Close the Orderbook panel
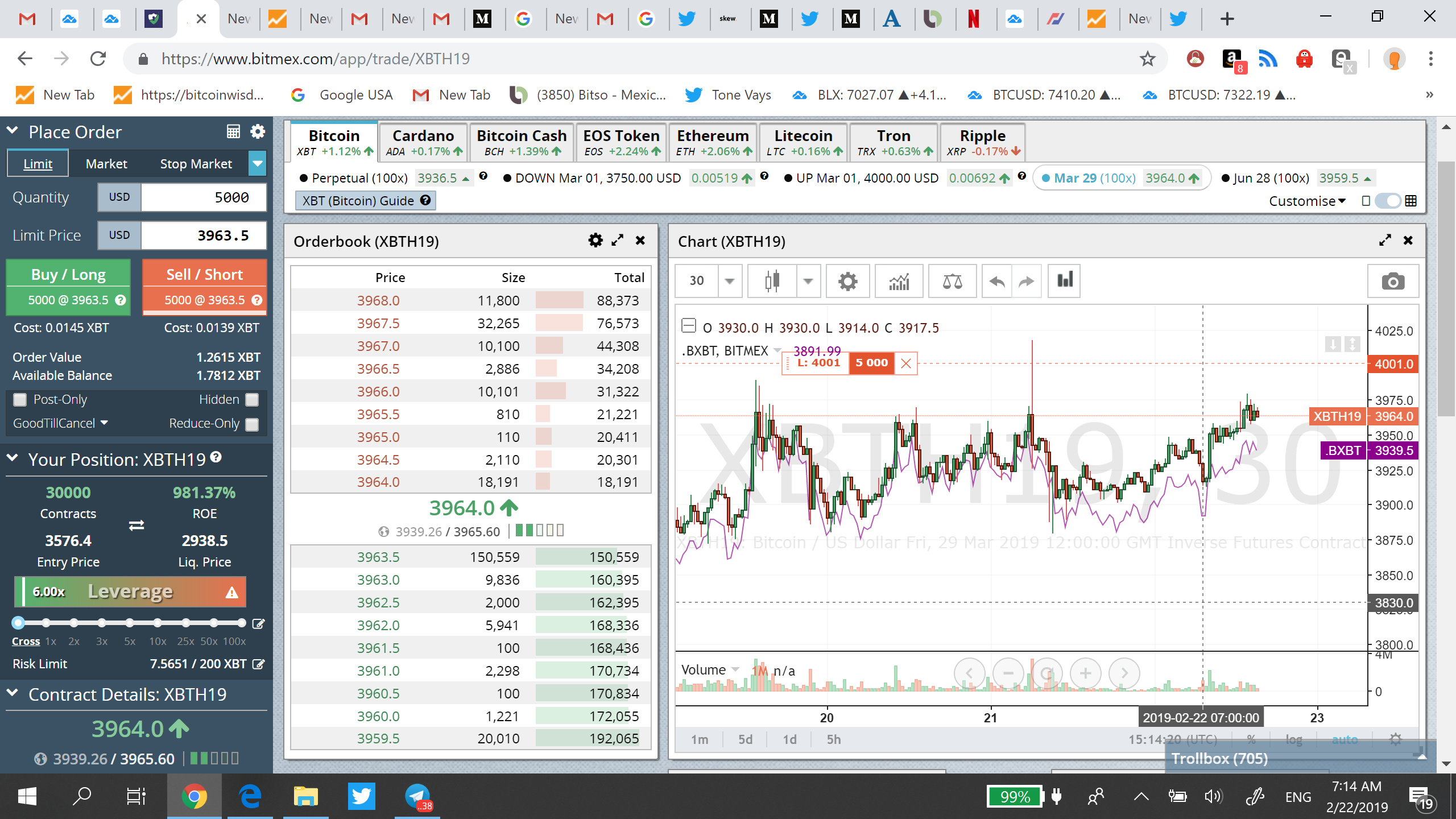The width and height of the screenshot is (1456, 819). [640, 241]
